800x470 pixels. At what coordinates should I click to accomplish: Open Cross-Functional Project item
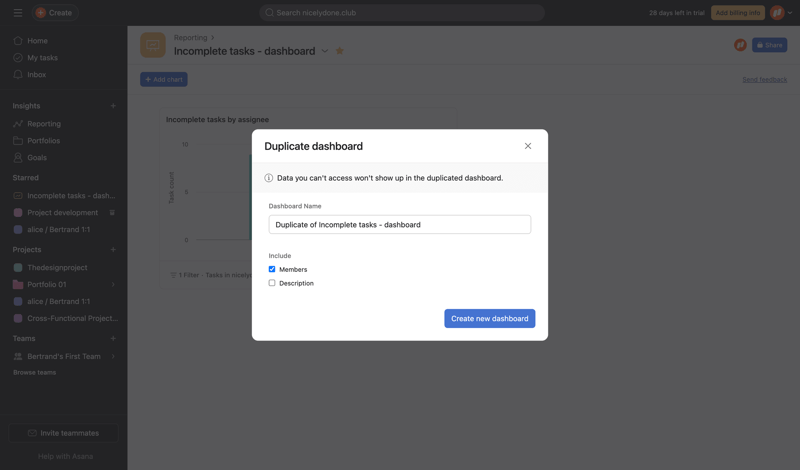pyautogui.click(x=72, y=318)
